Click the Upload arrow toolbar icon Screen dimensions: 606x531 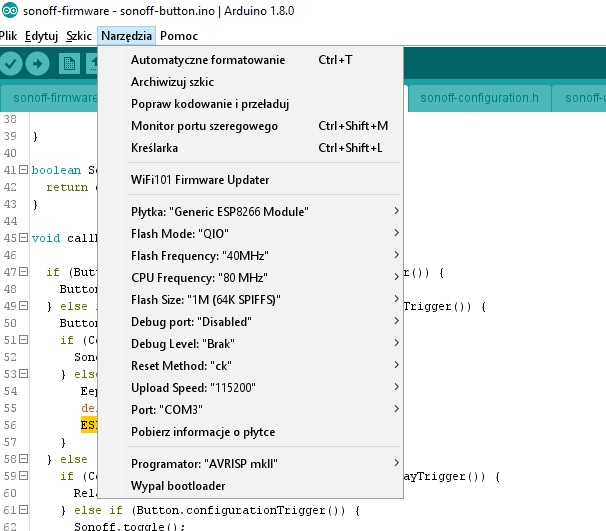pos(37,63)
